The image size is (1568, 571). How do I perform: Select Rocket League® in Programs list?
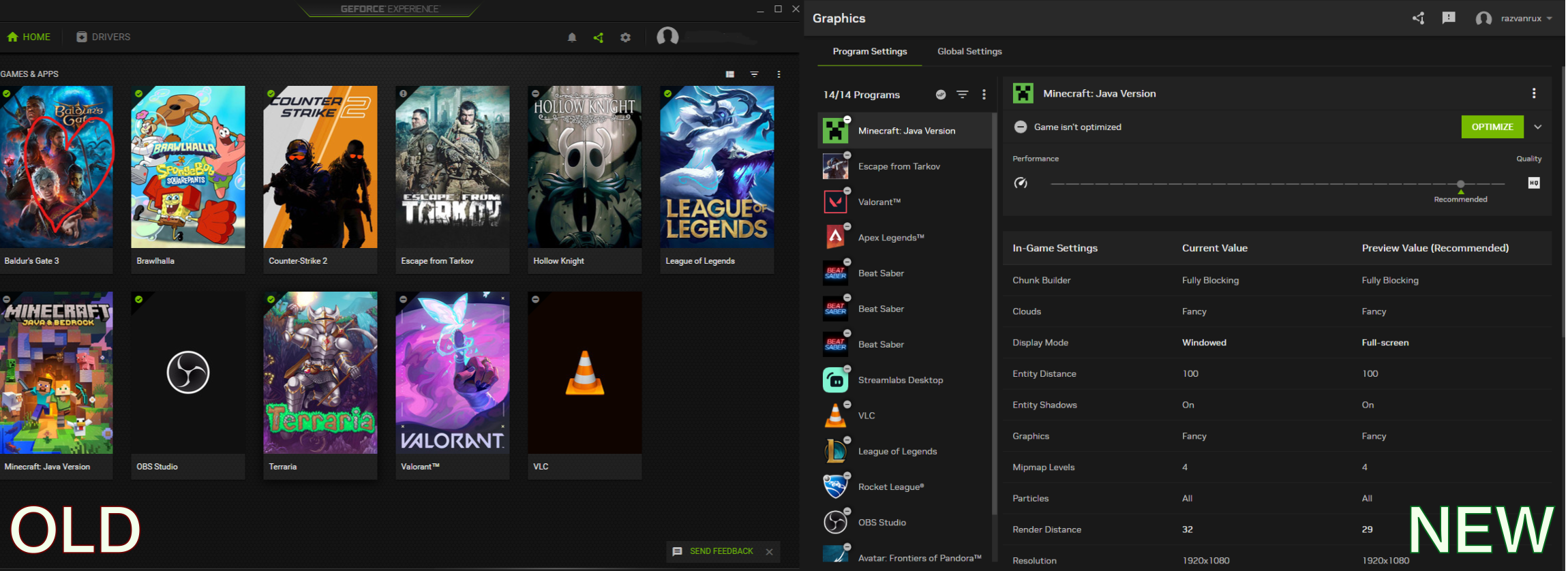click(x=905, y=487)
